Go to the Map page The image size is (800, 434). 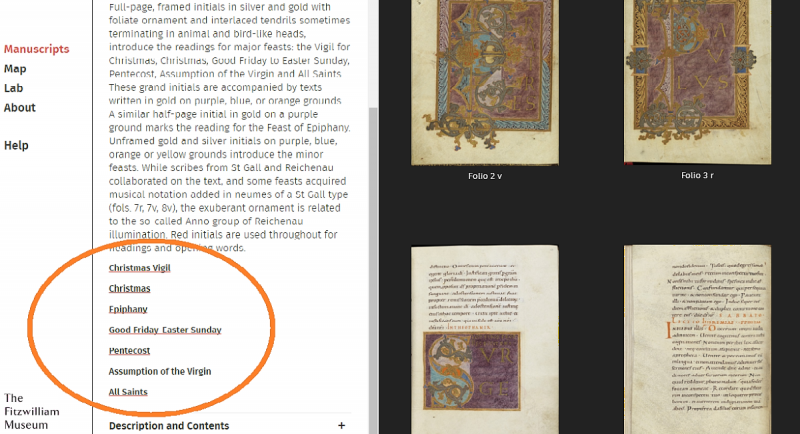coord(15,69)
